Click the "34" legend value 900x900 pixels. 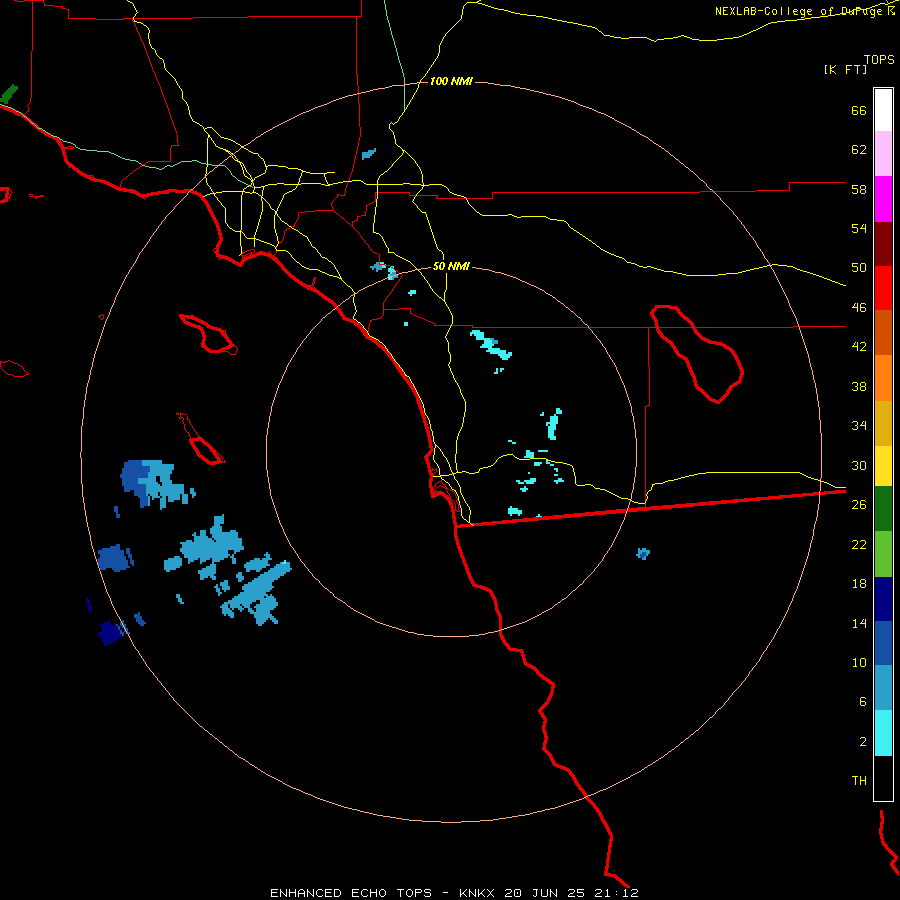(859, 426)
